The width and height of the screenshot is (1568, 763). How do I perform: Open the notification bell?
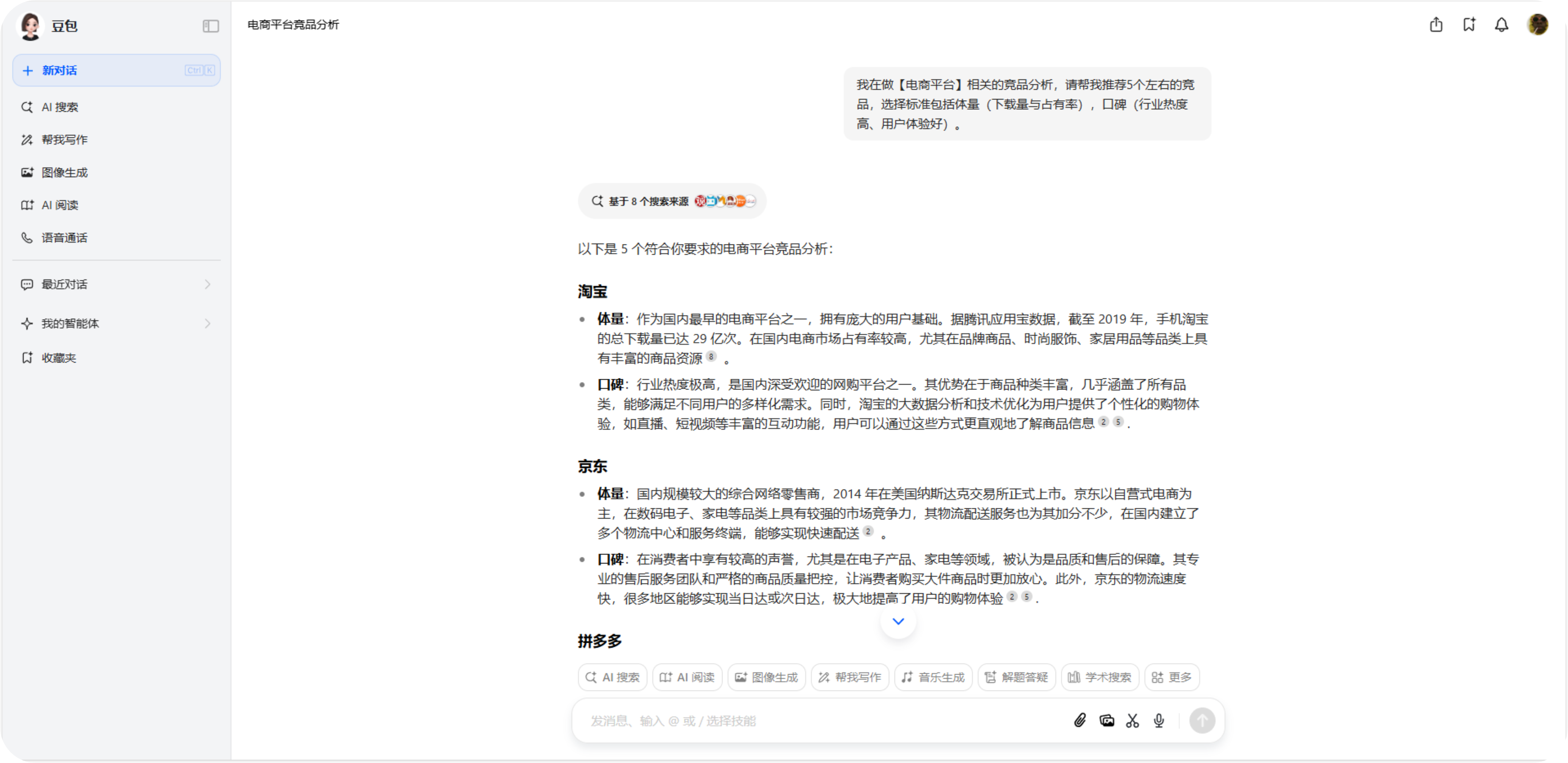pos(1502,25)
